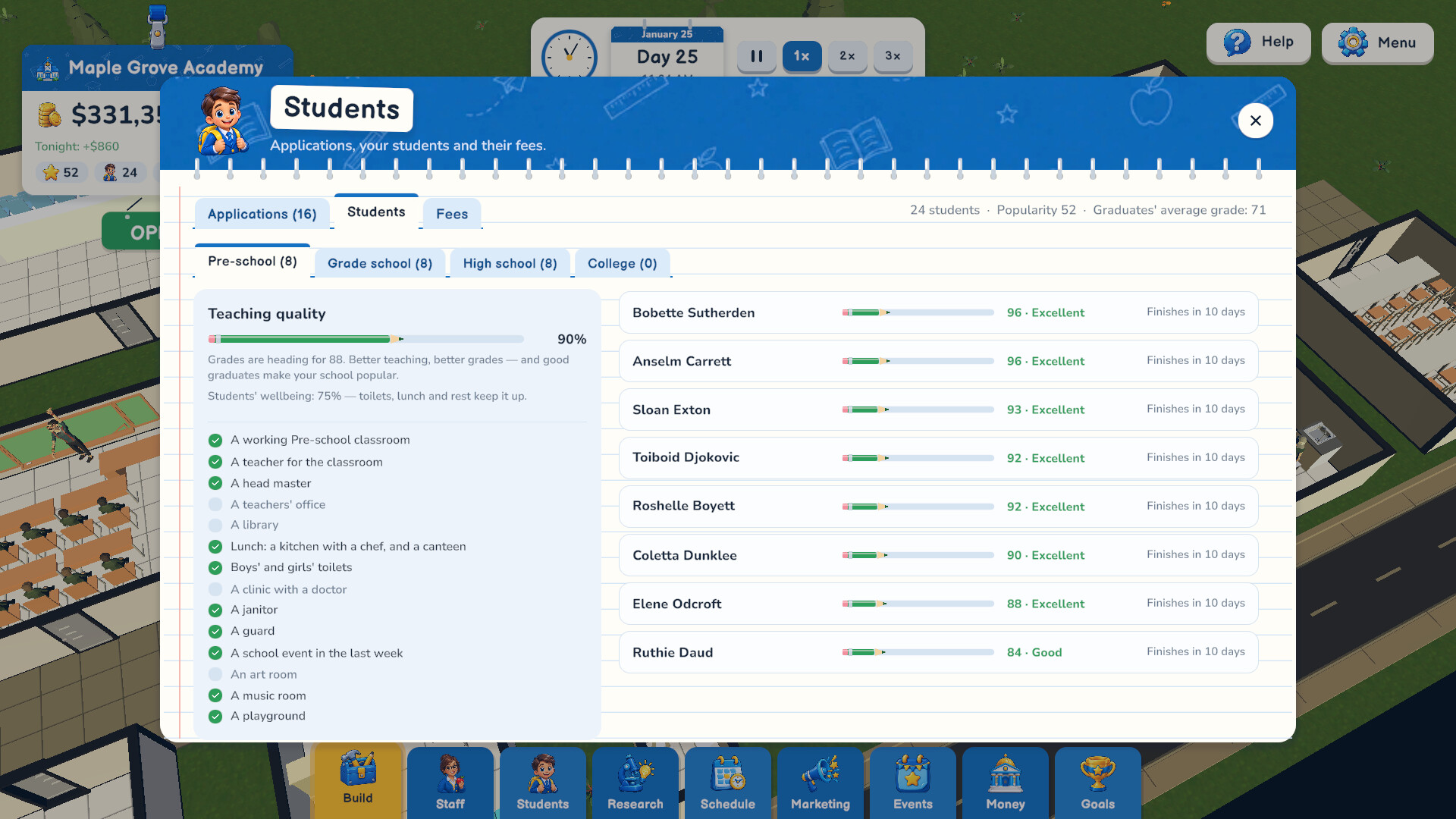Click Bobette Sutherden's grade bar
Viewport: 1456px width, 819px height.
918,312
